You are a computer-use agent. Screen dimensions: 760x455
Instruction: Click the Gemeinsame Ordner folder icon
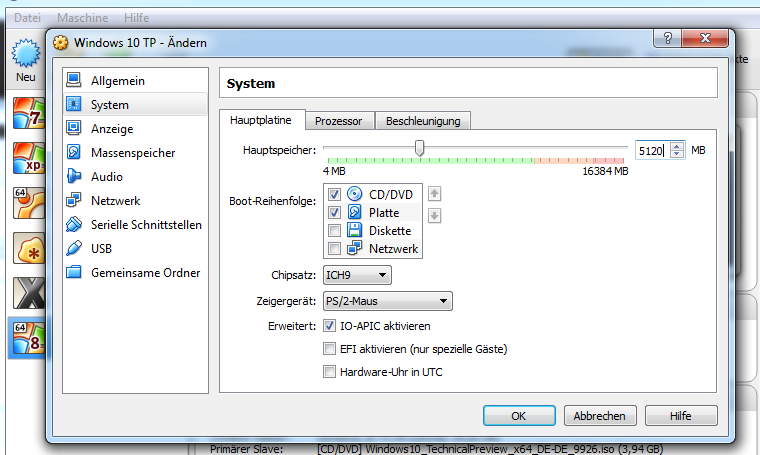(x=74, y=272)
